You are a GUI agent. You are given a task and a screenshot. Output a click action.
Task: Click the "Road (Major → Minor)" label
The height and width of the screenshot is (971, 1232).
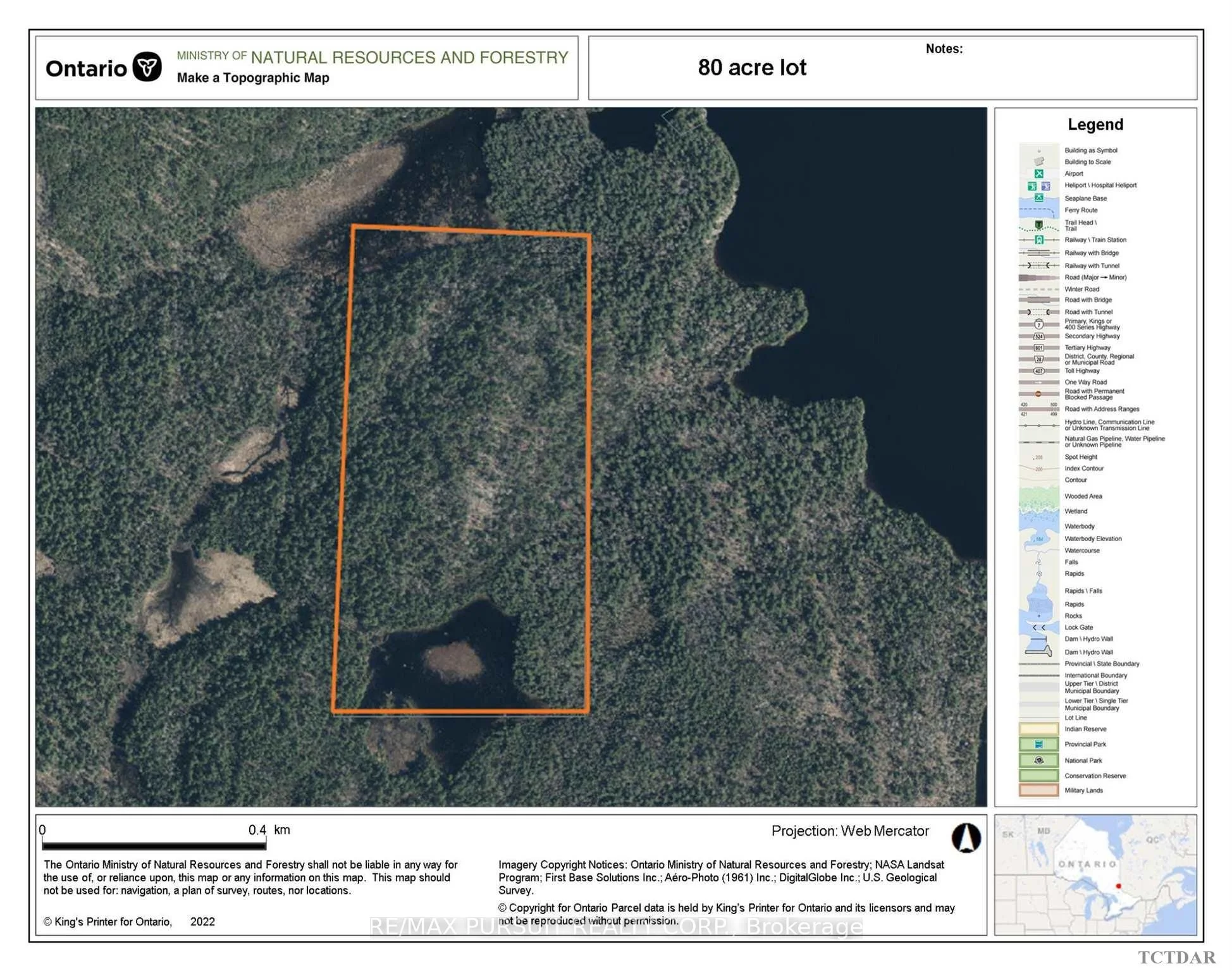1095,278
